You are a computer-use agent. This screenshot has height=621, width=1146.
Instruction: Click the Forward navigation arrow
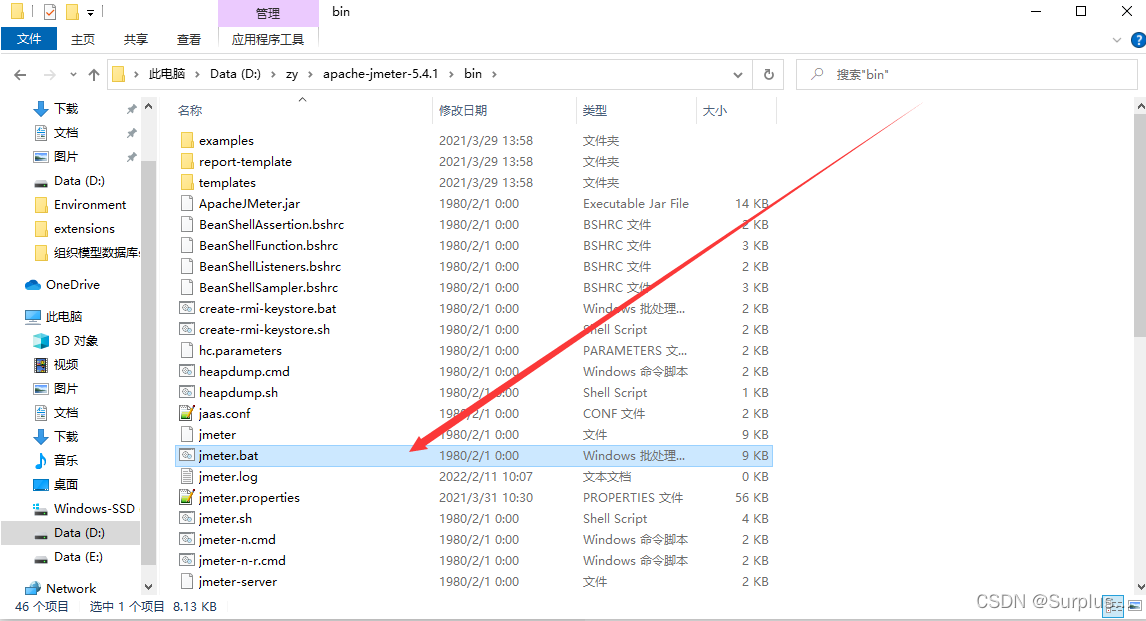(50, 75)
